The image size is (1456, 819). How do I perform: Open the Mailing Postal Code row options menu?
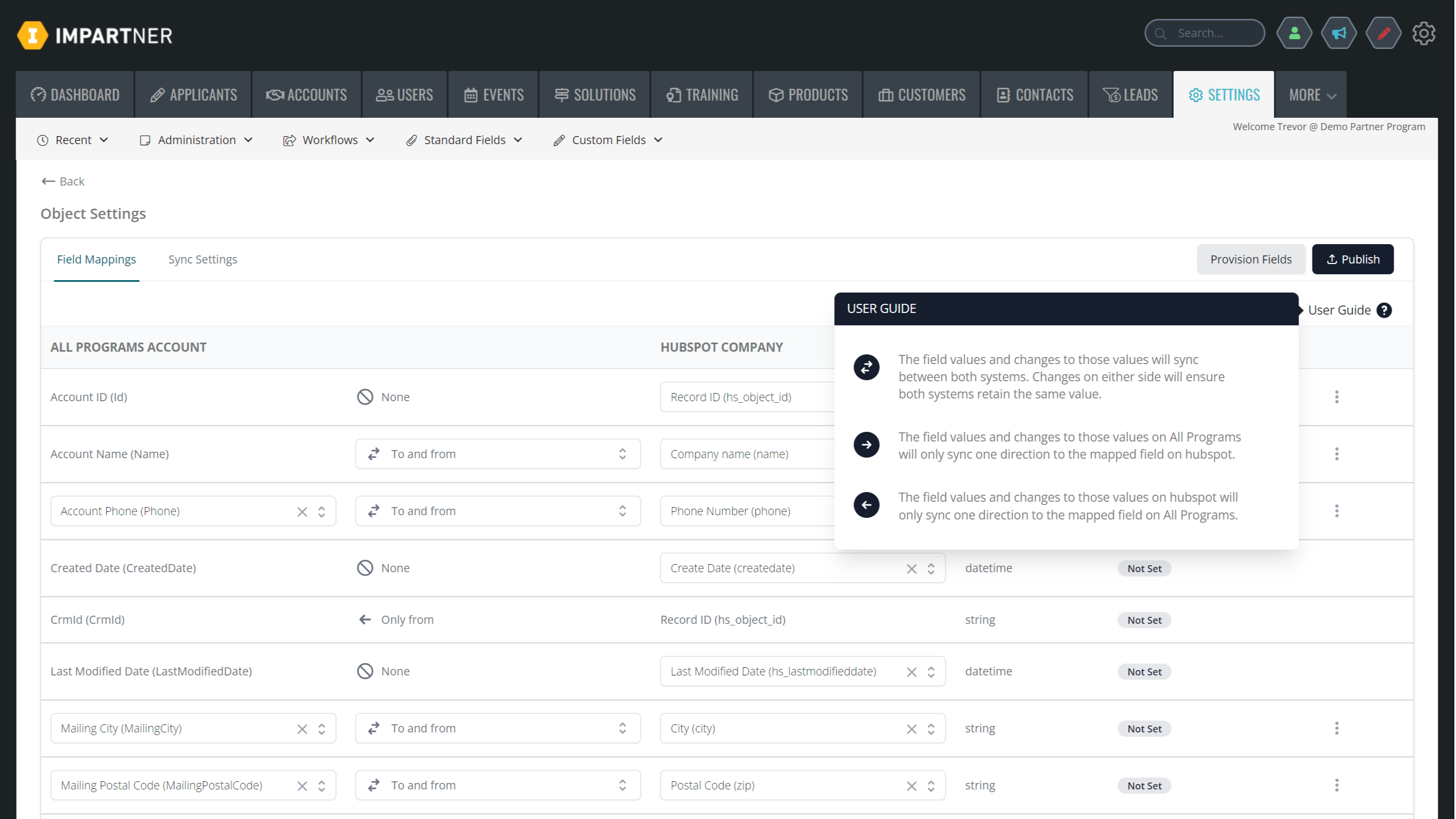point(1337,786)
